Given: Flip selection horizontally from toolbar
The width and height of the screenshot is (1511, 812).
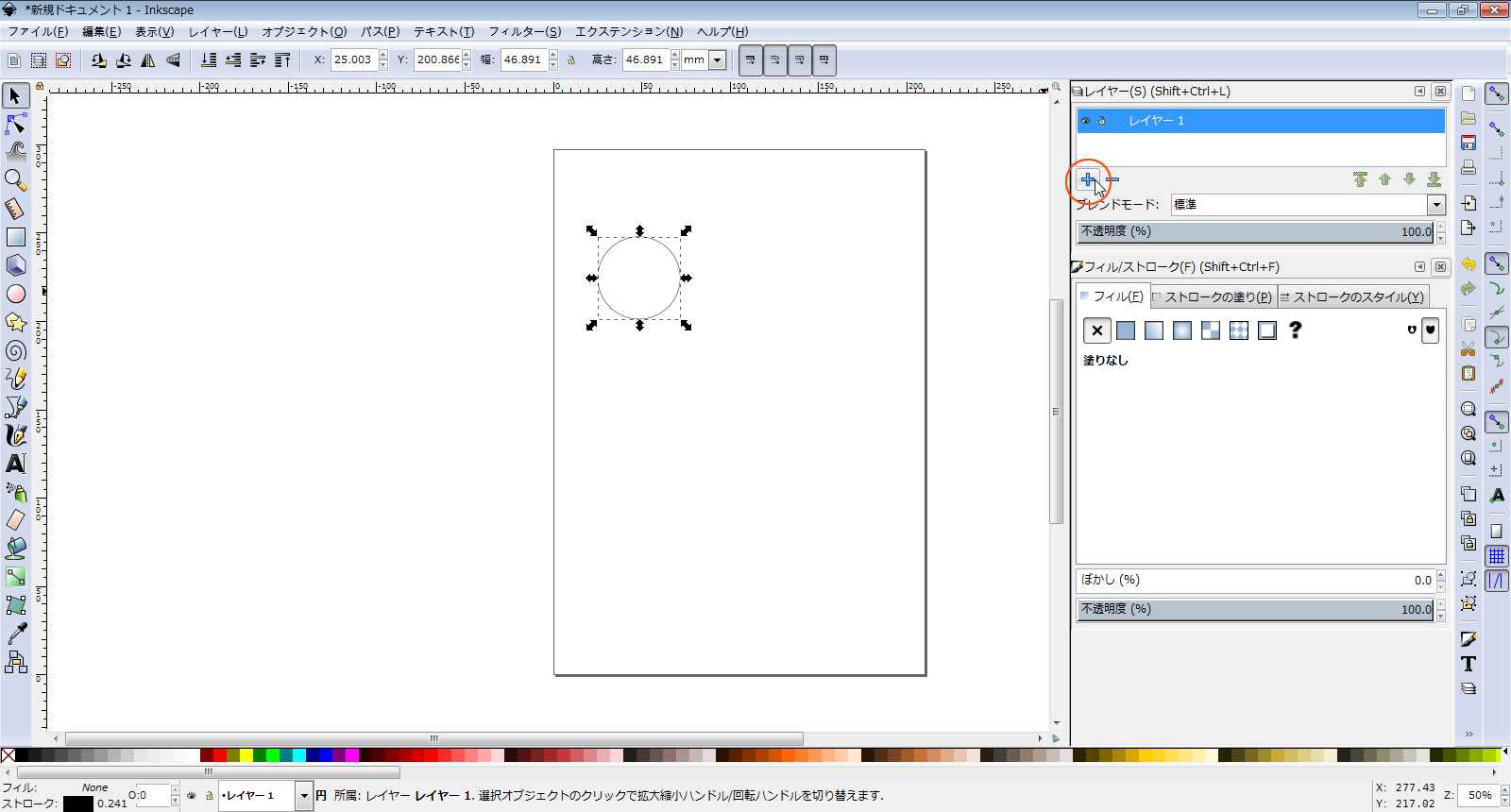Looking at the screenshot, I should click(148, 60).
